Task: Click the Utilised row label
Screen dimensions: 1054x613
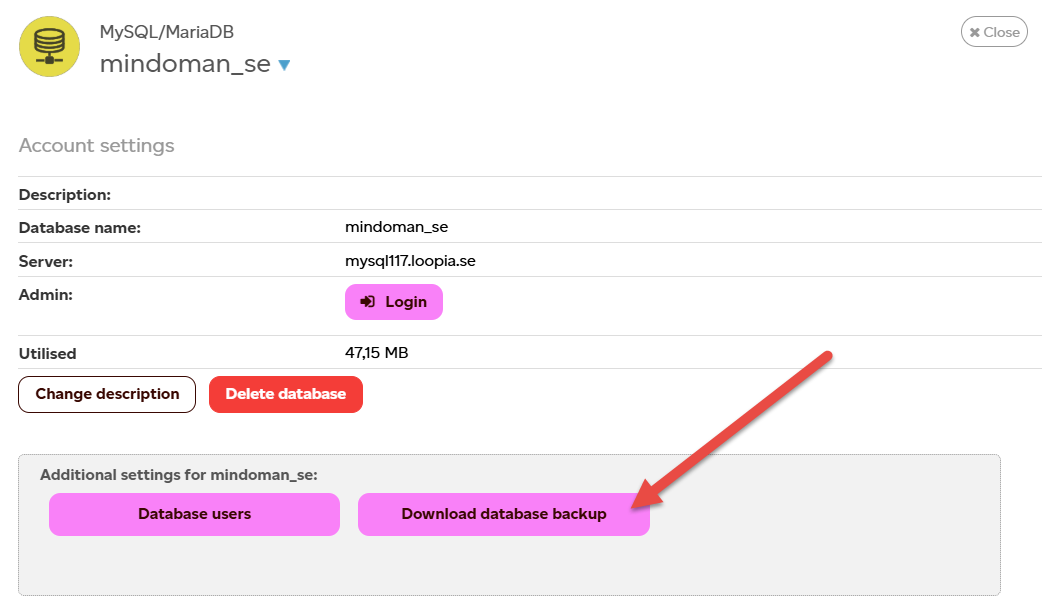Action: (x=48, y=353)
